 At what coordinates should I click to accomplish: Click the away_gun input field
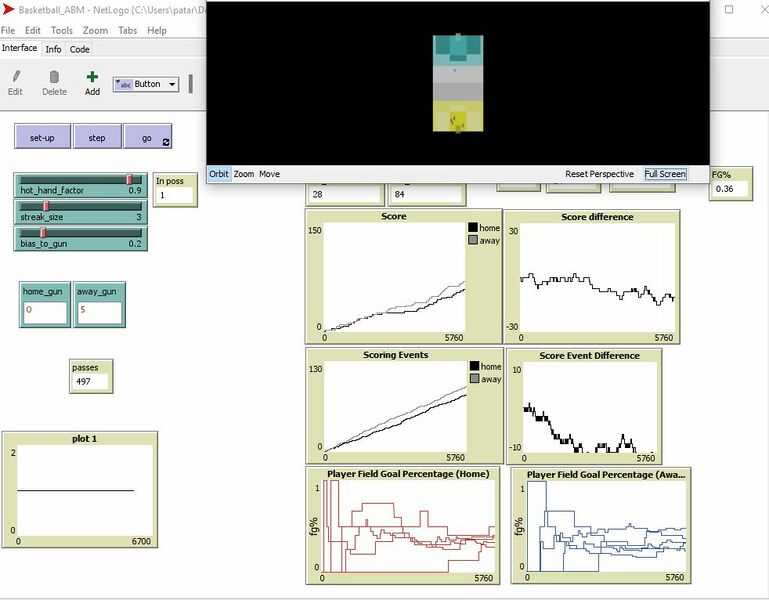(x=99, y=311)
